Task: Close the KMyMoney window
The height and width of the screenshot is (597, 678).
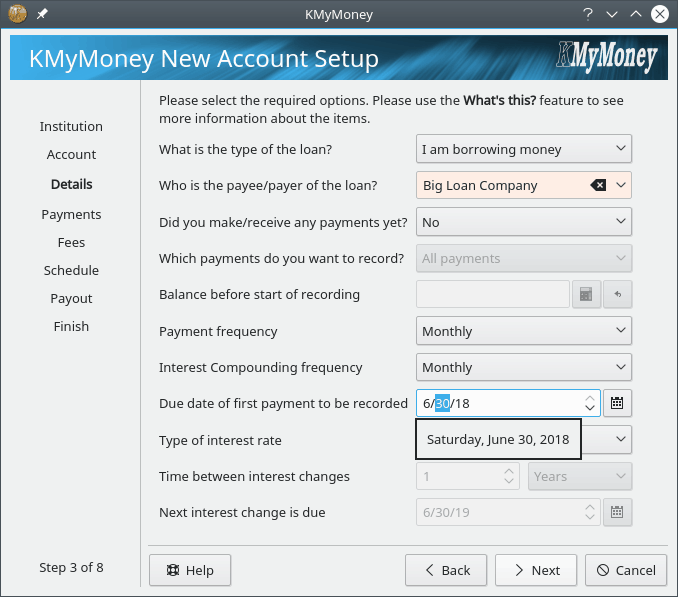Action: 660,14
